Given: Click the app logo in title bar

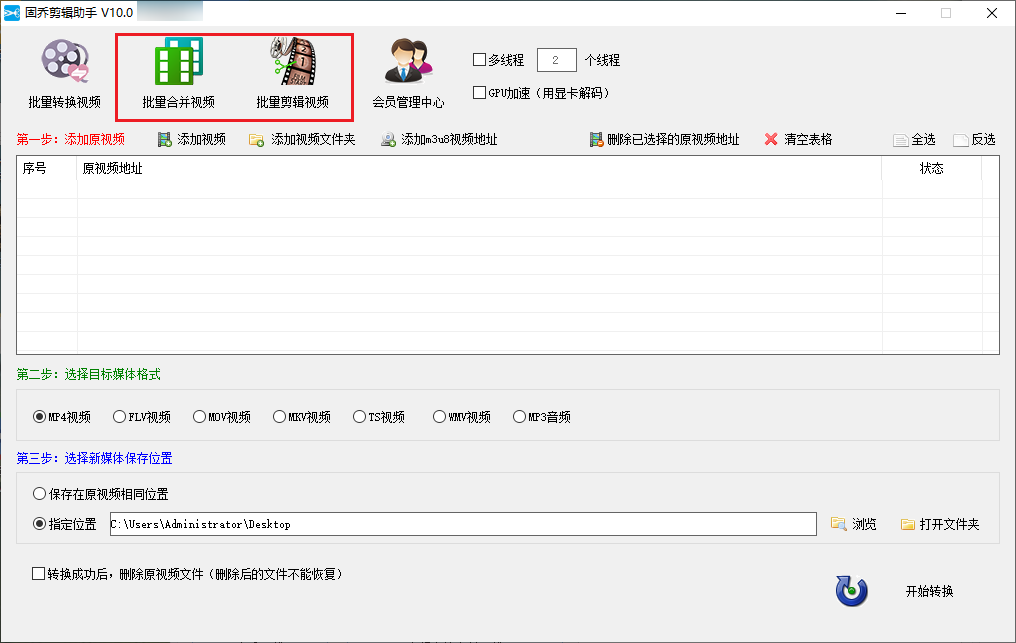Looking at the screenshot, I should [x=12, y=12].
